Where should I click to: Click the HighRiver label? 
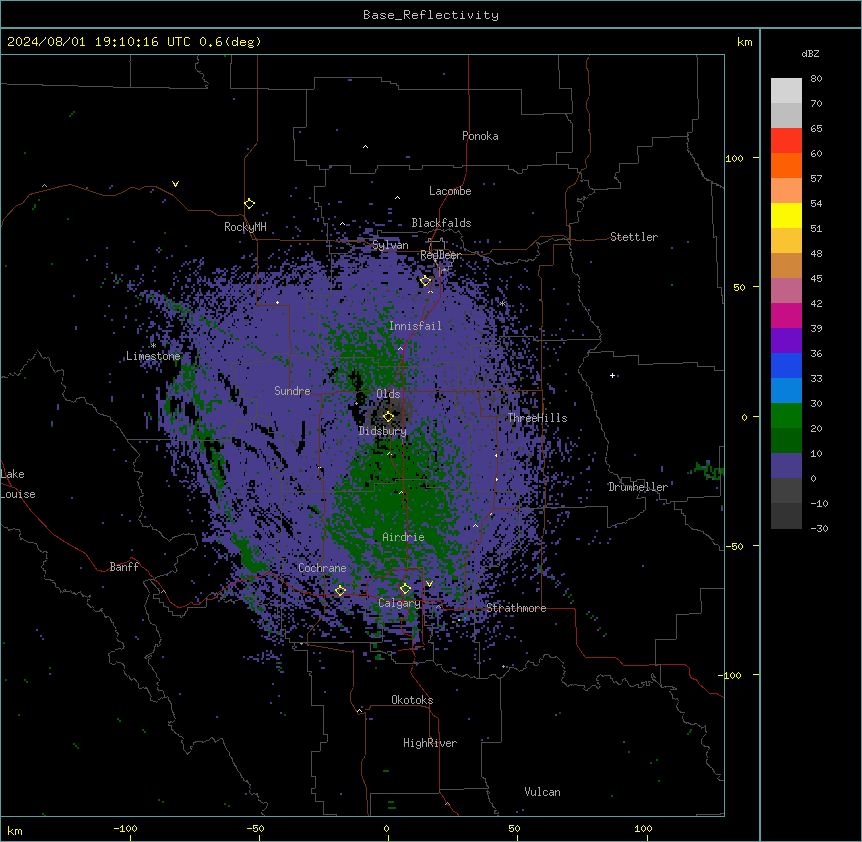[430, 743]
